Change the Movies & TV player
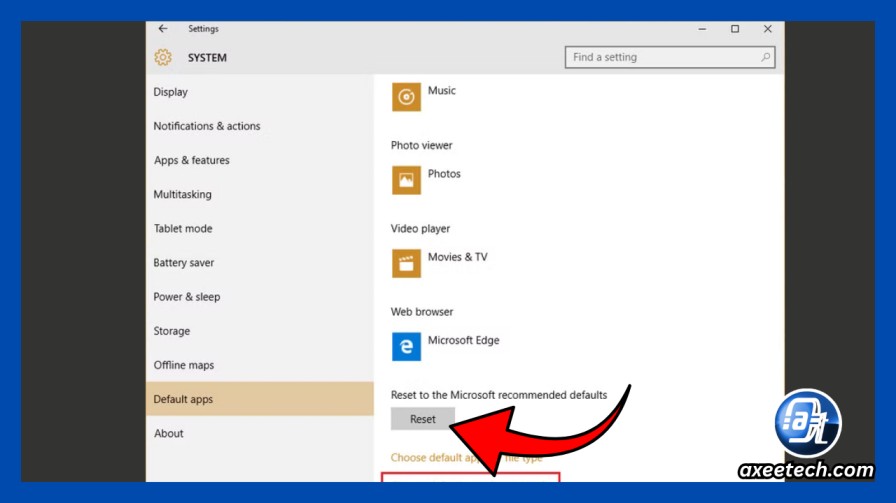This screenshot has width=896, height=503. point(458,257)
